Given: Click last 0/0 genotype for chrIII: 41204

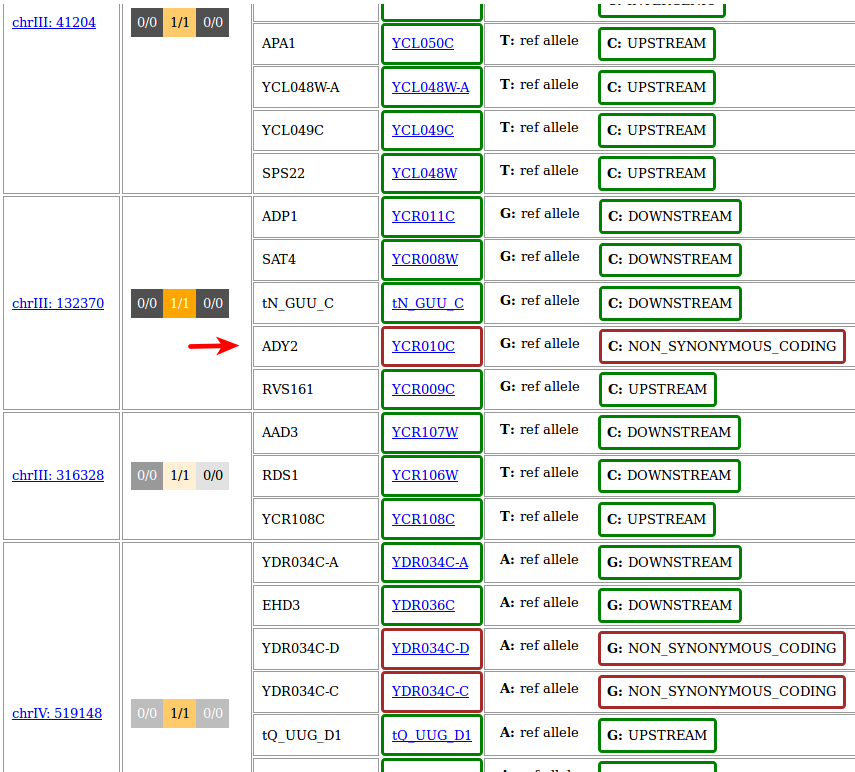Looking at the screenshot, I should click(213, 22).
